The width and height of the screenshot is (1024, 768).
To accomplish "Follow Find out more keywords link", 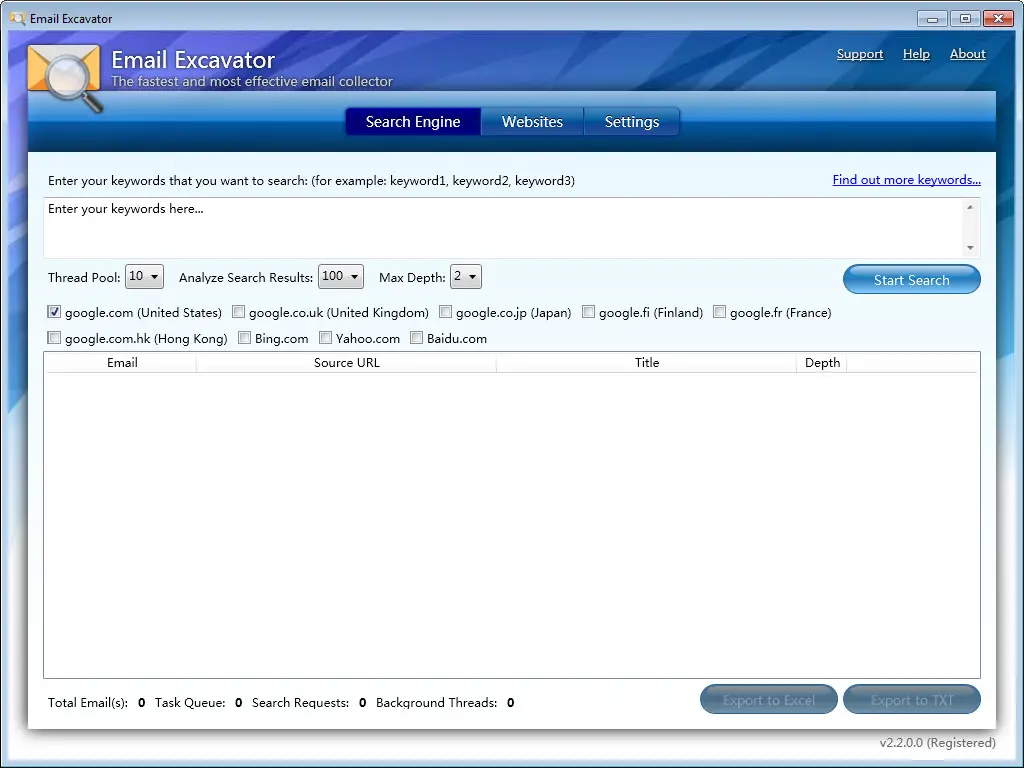I will [x=906, y=180].
